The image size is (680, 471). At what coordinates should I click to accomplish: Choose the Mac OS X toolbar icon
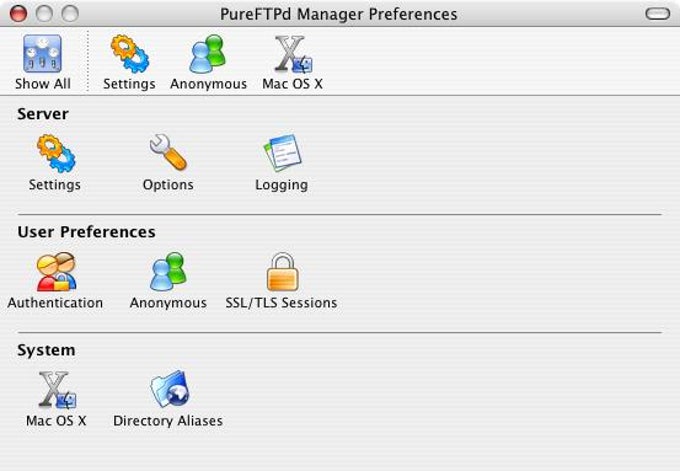coord(293,54)
